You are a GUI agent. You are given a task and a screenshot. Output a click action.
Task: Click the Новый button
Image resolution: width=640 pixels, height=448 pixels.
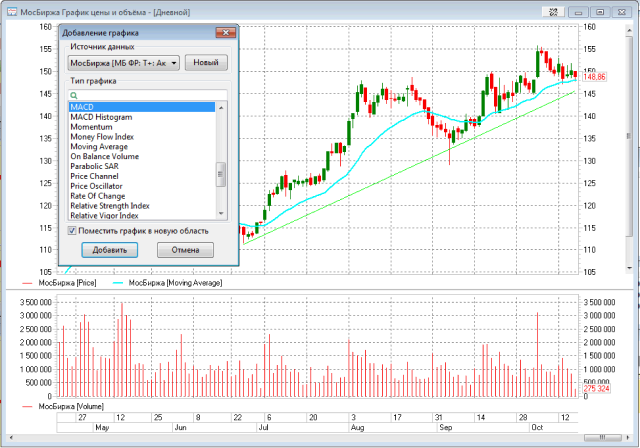pos(206,63)
